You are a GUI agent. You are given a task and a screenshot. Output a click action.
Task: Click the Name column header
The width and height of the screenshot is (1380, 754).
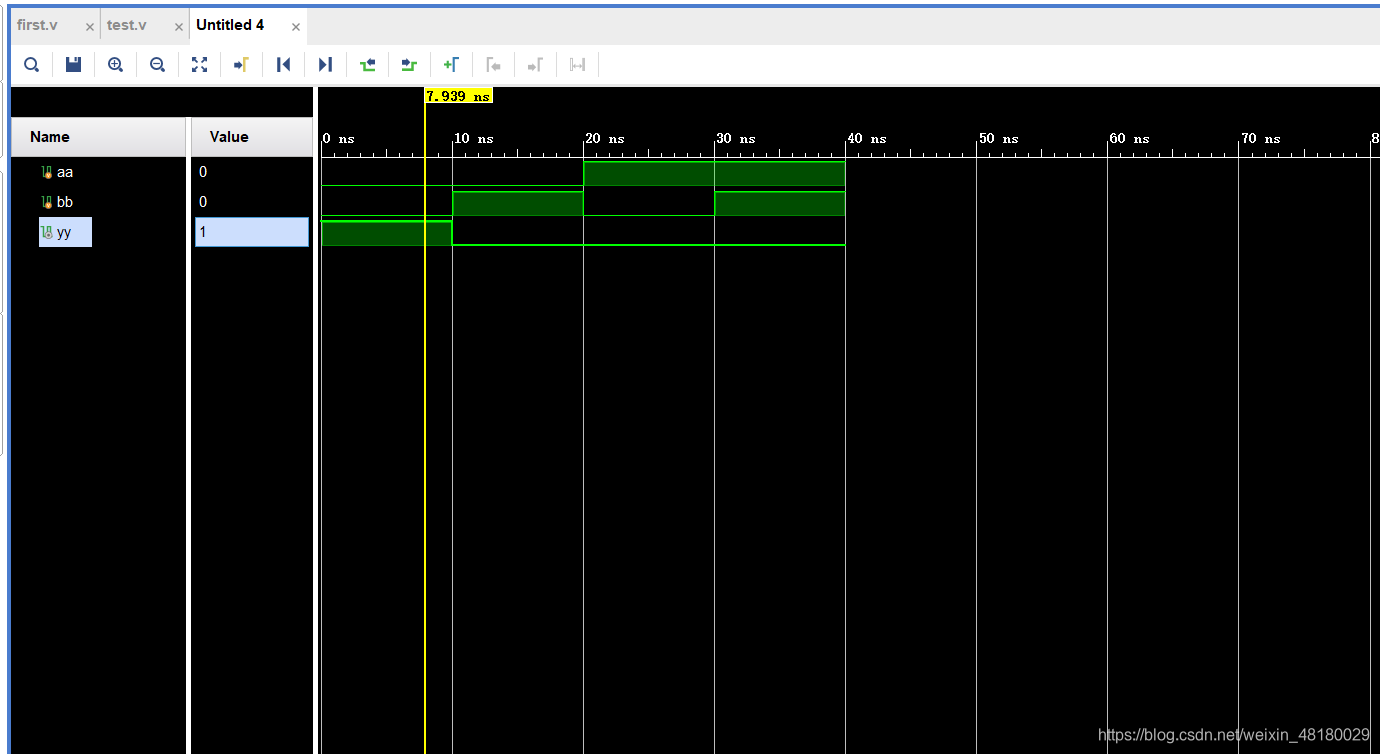[x=99, y=137]
